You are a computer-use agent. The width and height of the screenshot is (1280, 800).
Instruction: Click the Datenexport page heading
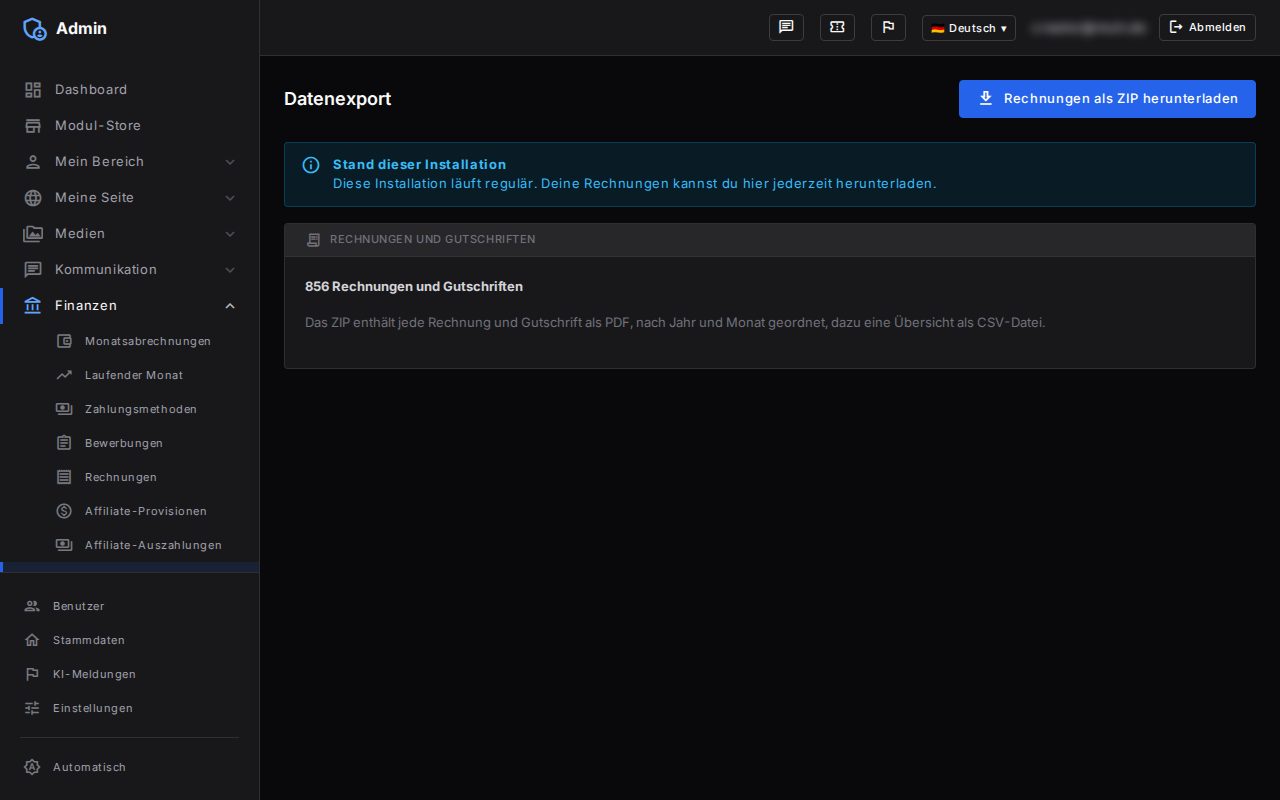pos(338,99)
